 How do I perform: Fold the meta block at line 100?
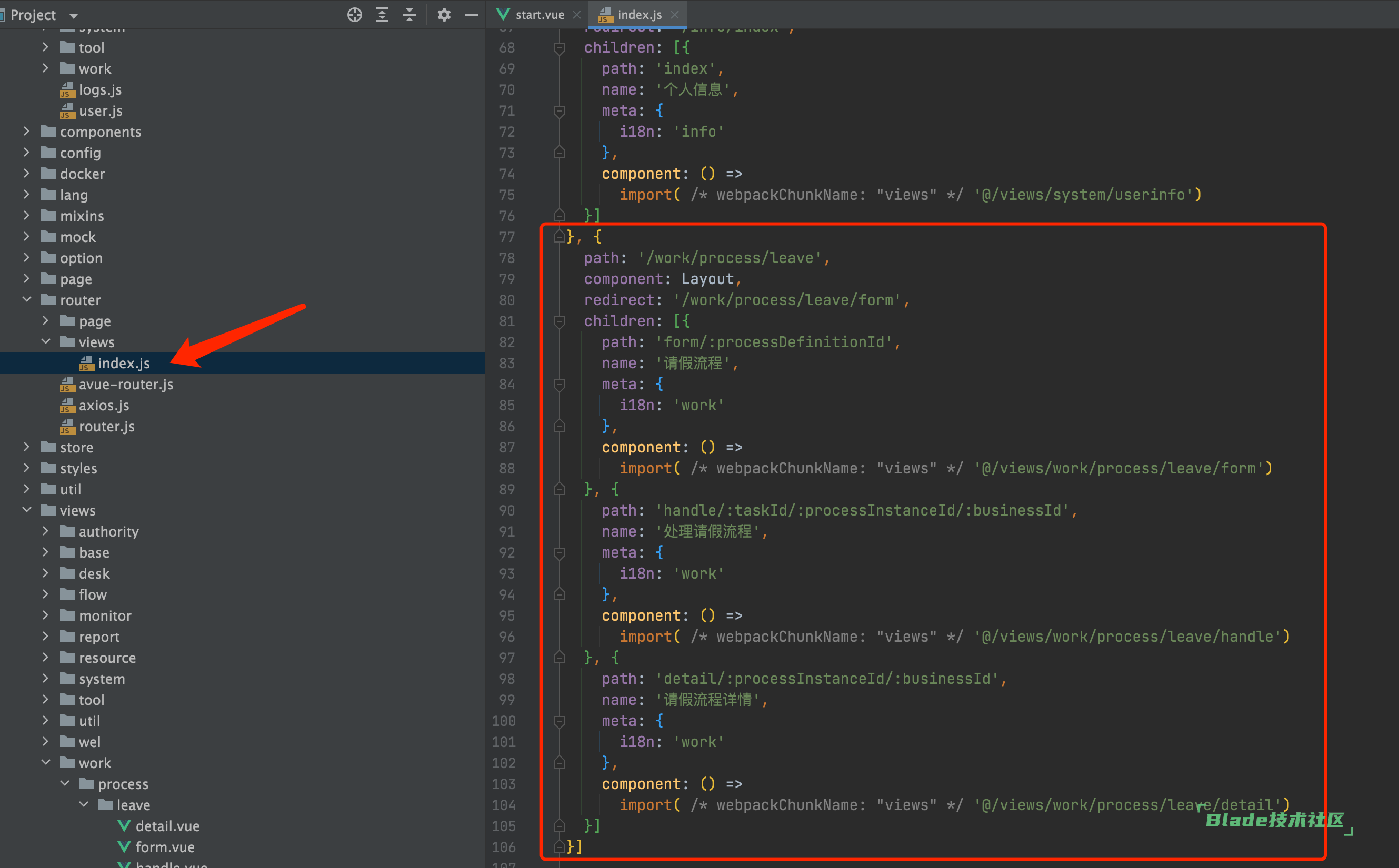(559, 721)
